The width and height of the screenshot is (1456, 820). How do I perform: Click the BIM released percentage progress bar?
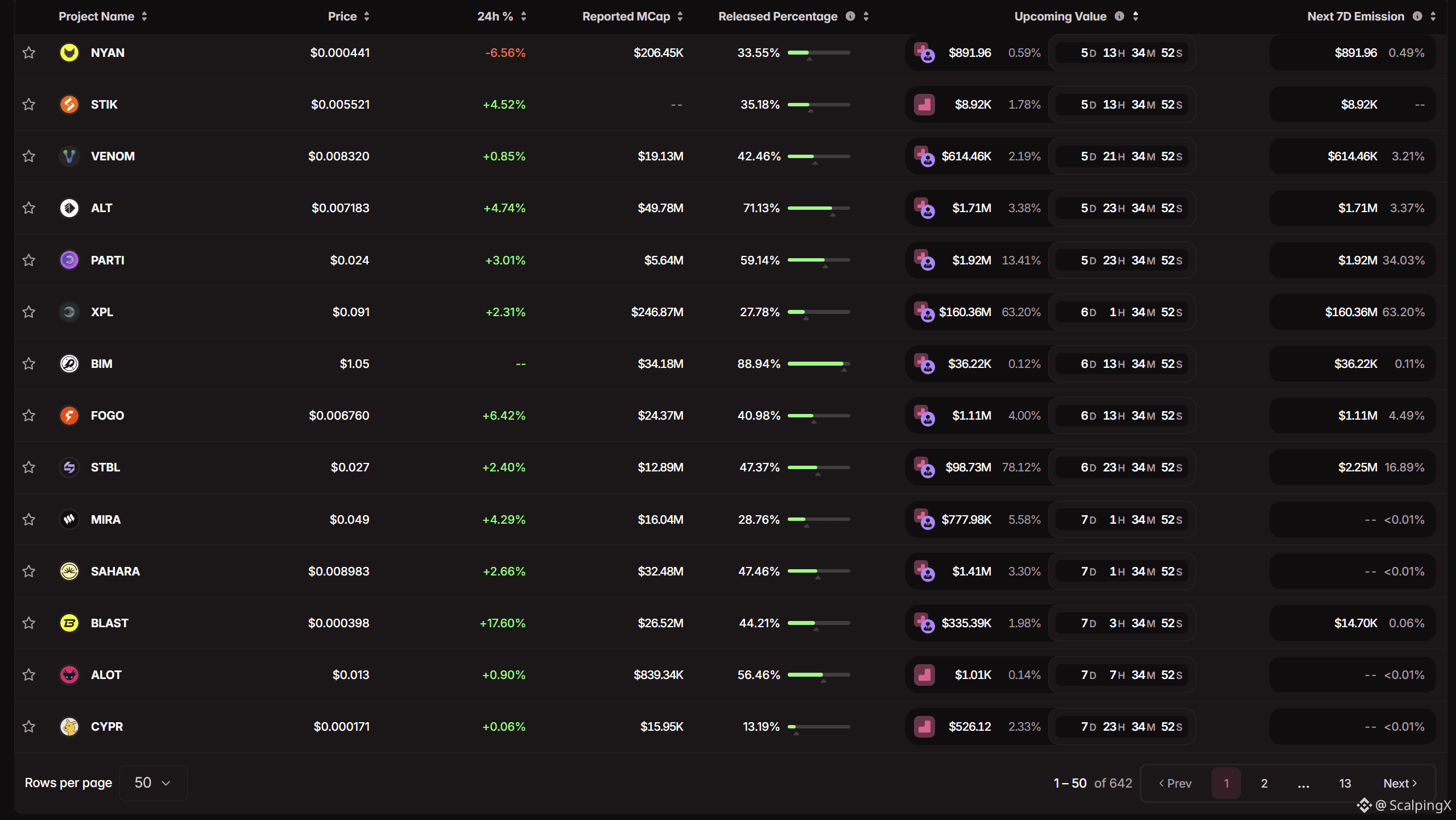click(x=818, y=364)
